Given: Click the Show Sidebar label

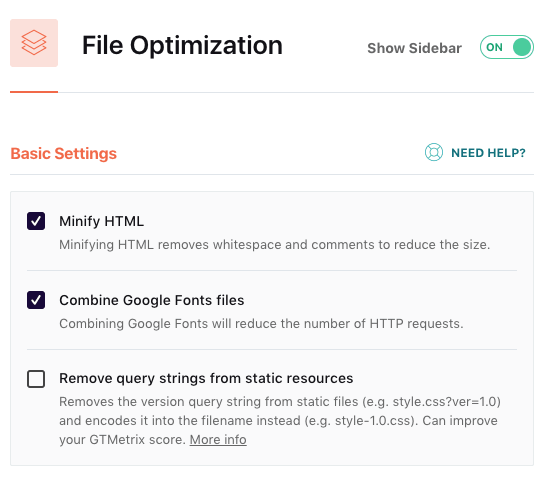Looking at the screenshot, I should point(414,48).
